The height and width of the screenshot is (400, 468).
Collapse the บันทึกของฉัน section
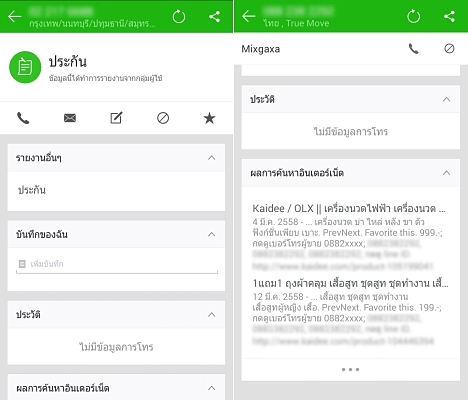tap(211, 234)
